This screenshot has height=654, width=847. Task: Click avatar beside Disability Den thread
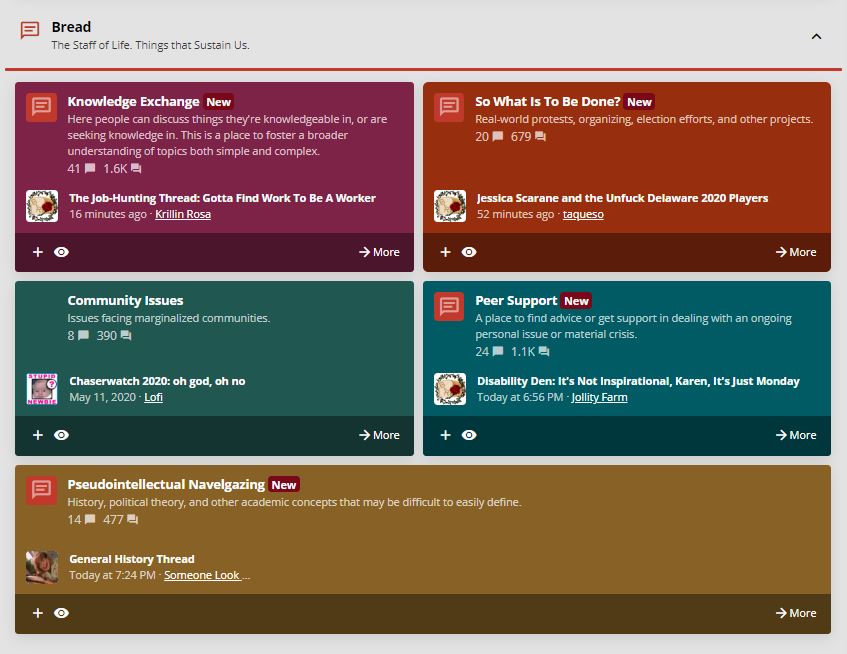click(449, 389)
